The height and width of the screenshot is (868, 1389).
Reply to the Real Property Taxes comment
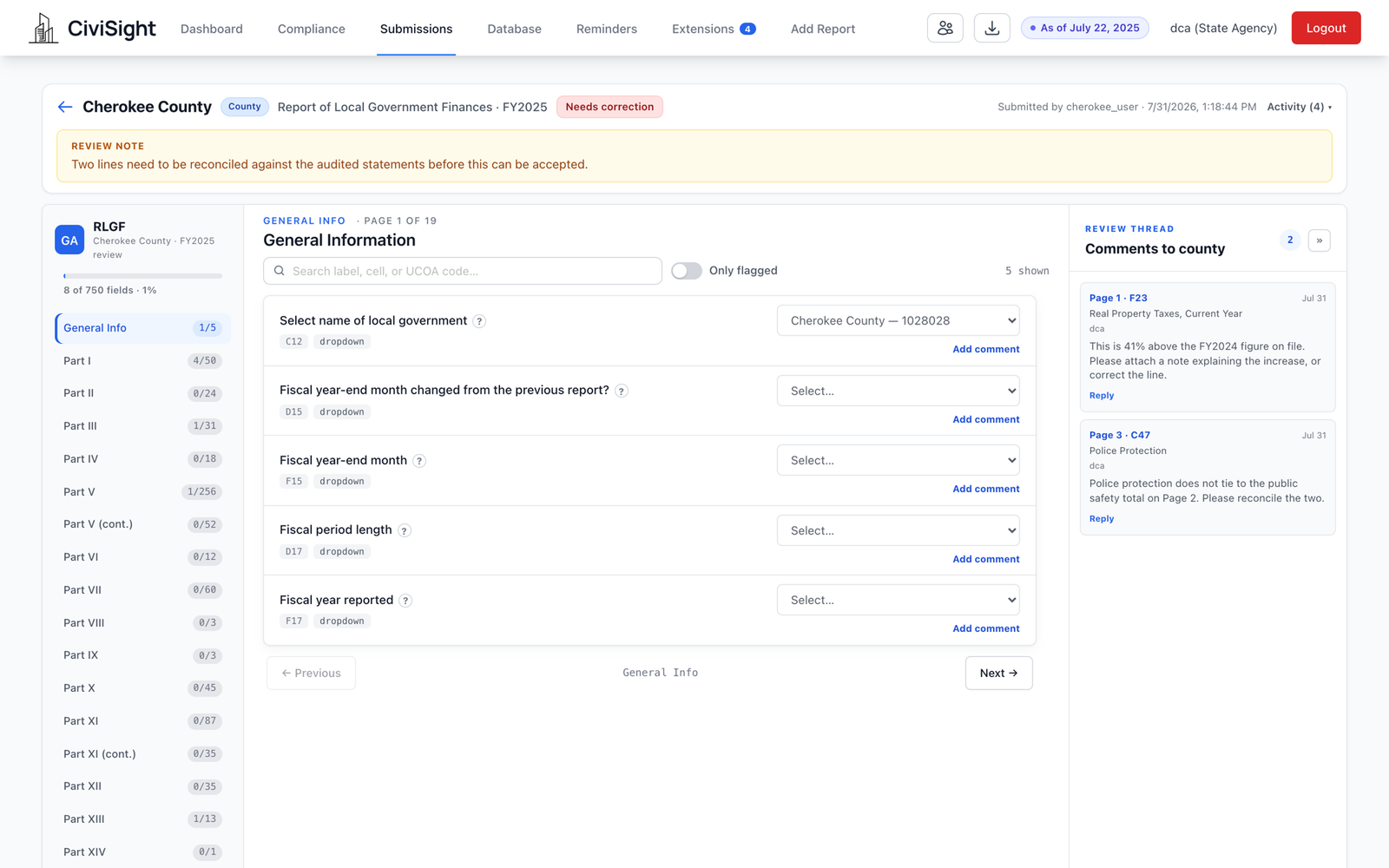point(1102,396)
